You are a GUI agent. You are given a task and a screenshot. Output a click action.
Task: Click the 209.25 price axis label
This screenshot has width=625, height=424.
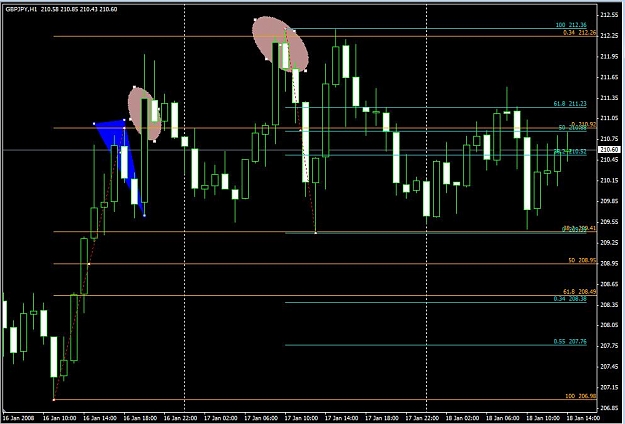[609, 242]
